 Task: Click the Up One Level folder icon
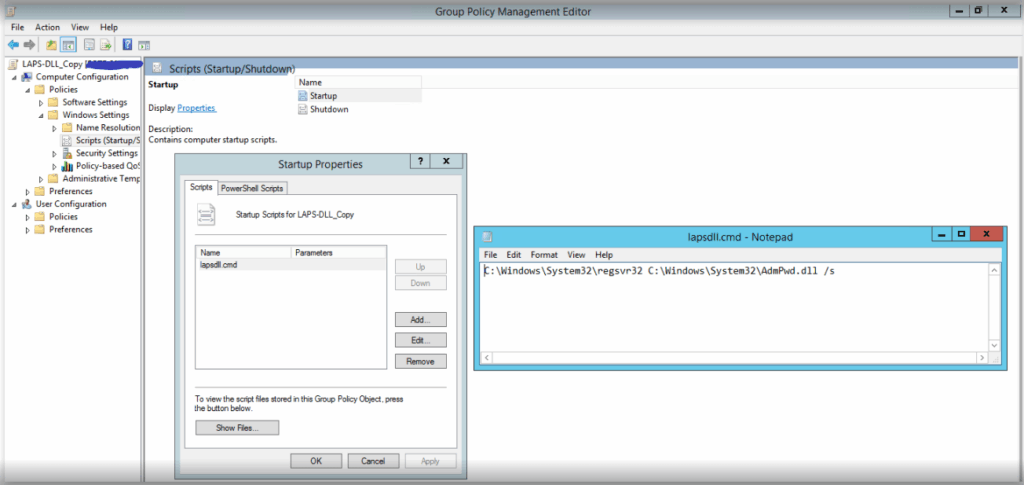(x=51, y=45)
